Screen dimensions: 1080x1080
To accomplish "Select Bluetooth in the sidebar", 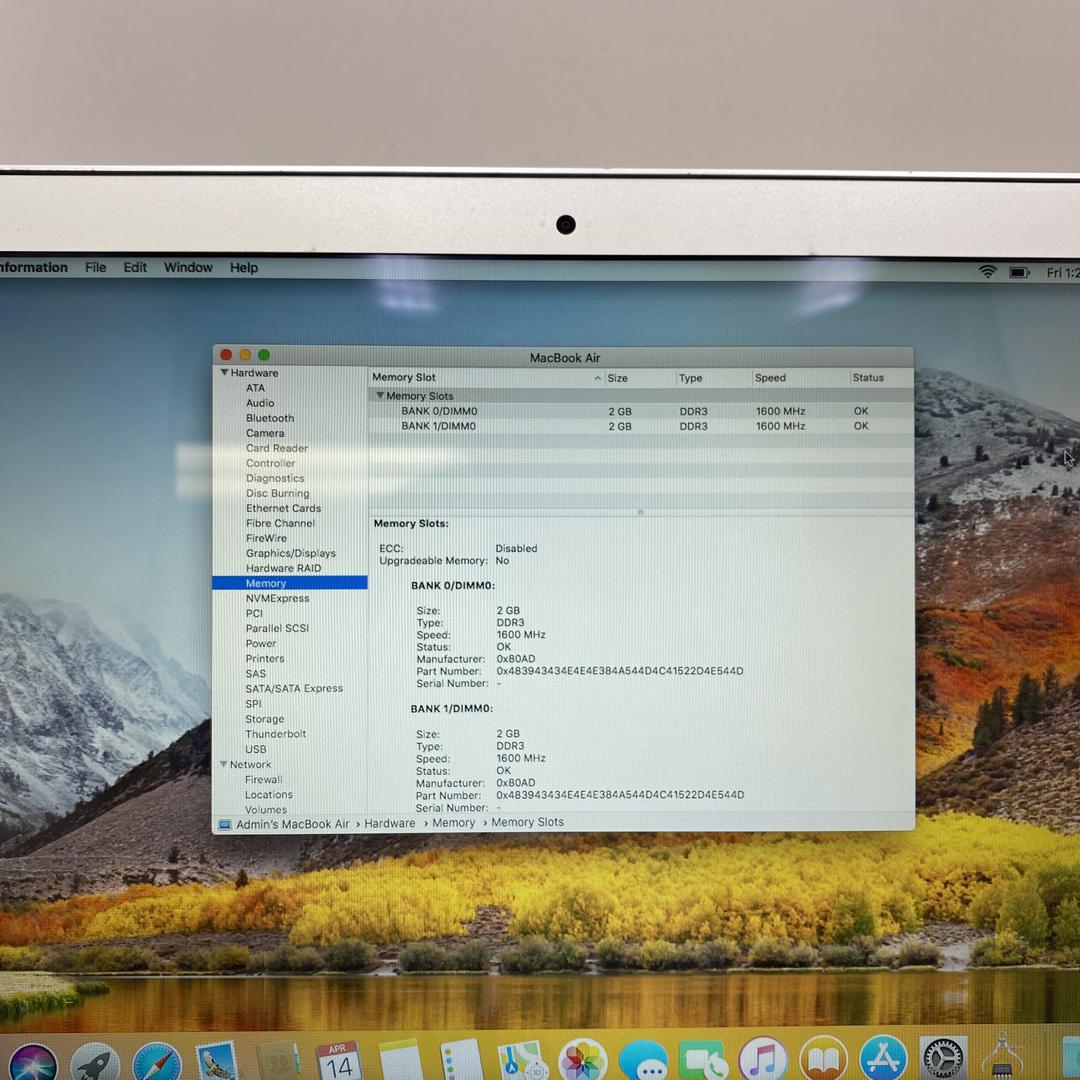I will (x=270, y=418).
